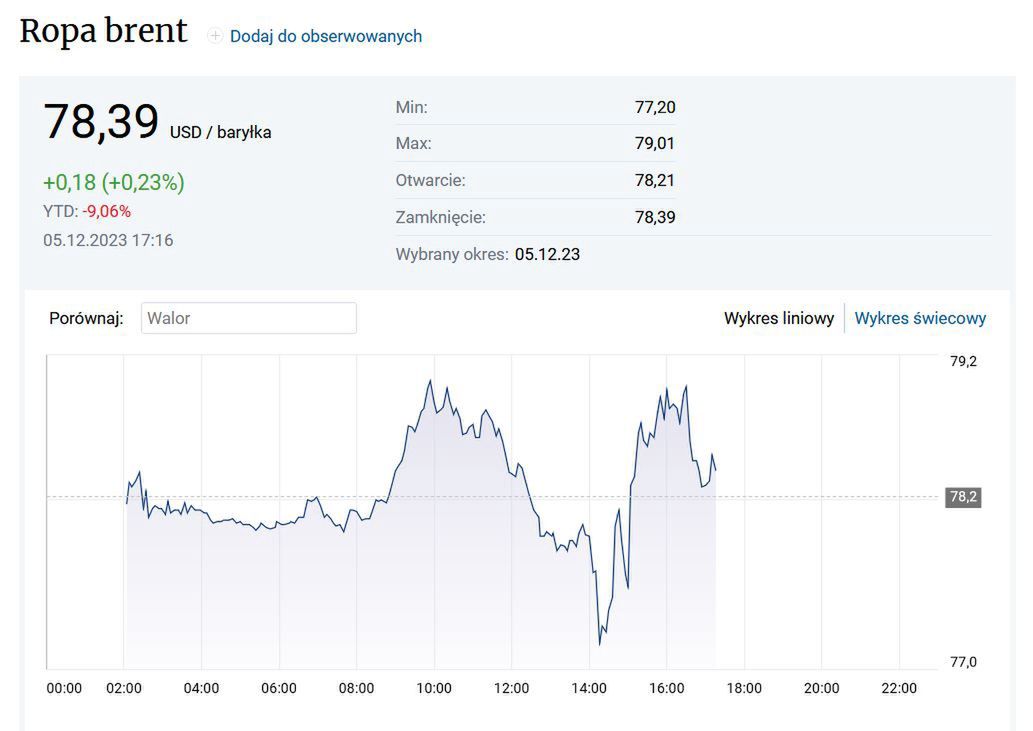This screenshot has width=1033, height=731.
Task: Click the timestamp 05.12.2023 17:16
Action: click(107, 240)
